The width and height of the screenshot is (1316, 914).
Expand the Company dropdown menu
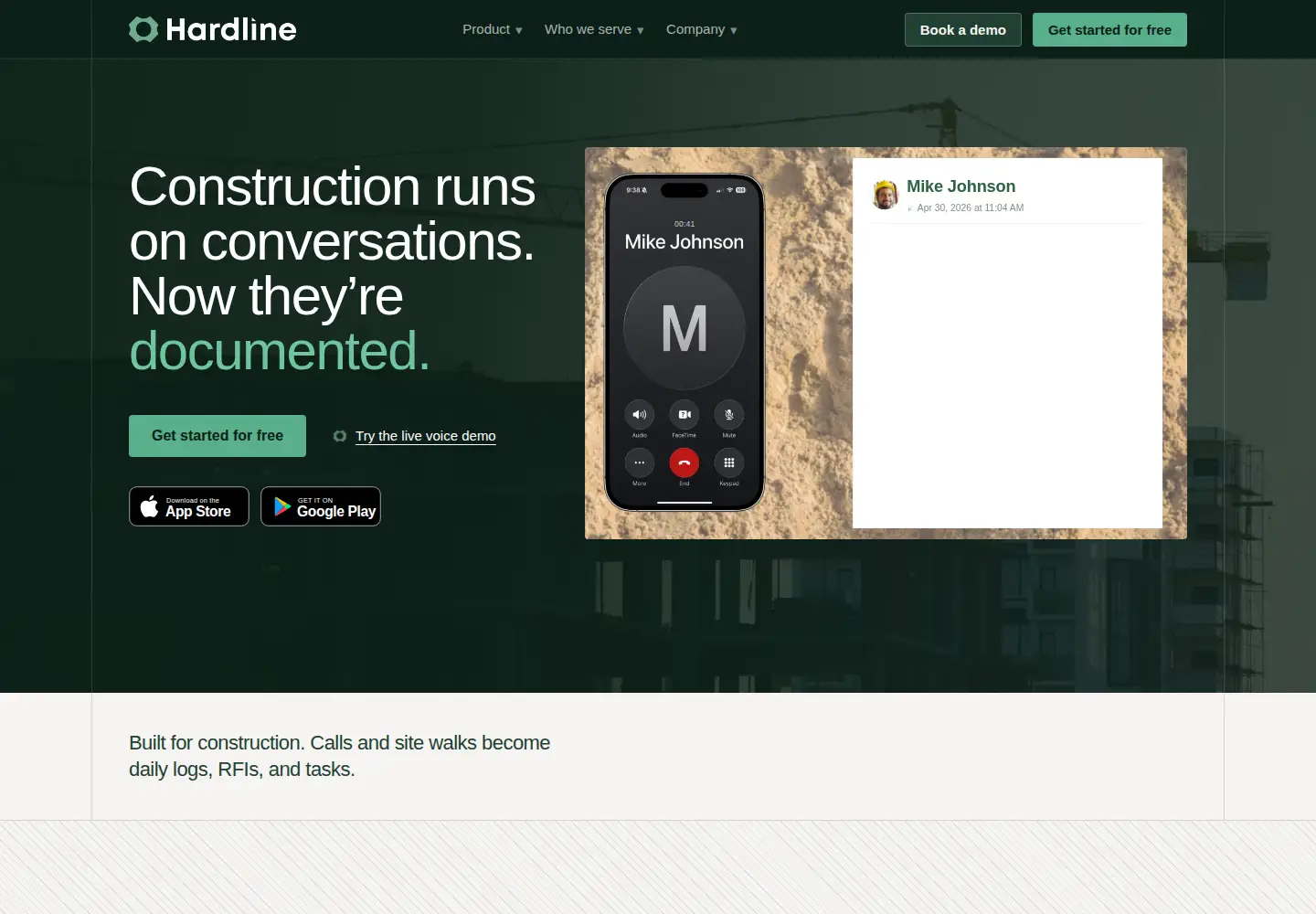pos(702,29)
